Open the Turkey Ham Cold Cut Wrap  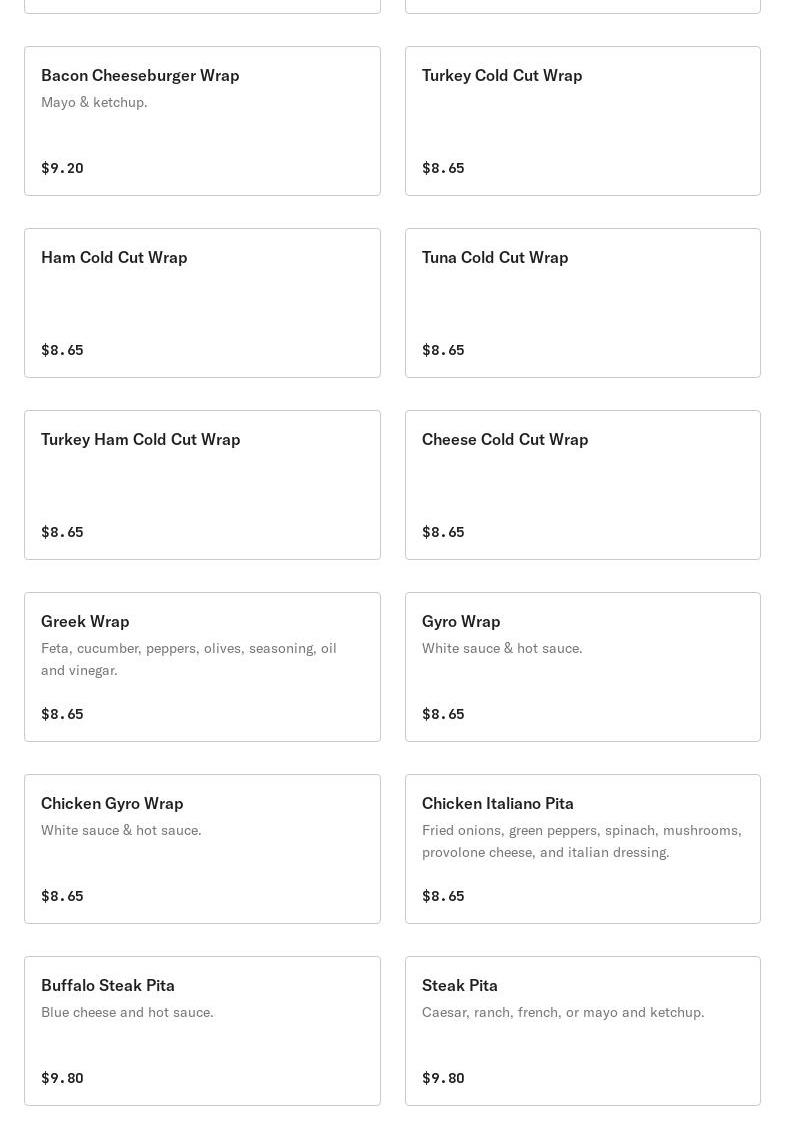[202, 485]
